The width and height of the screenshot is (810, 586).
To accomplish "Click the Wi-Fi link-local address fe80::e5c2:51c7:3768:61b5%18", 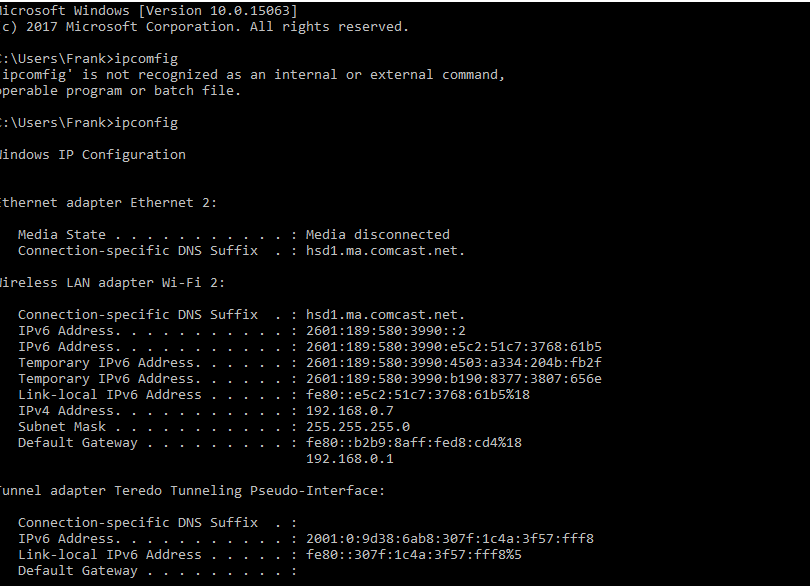I will click(417, 395).
